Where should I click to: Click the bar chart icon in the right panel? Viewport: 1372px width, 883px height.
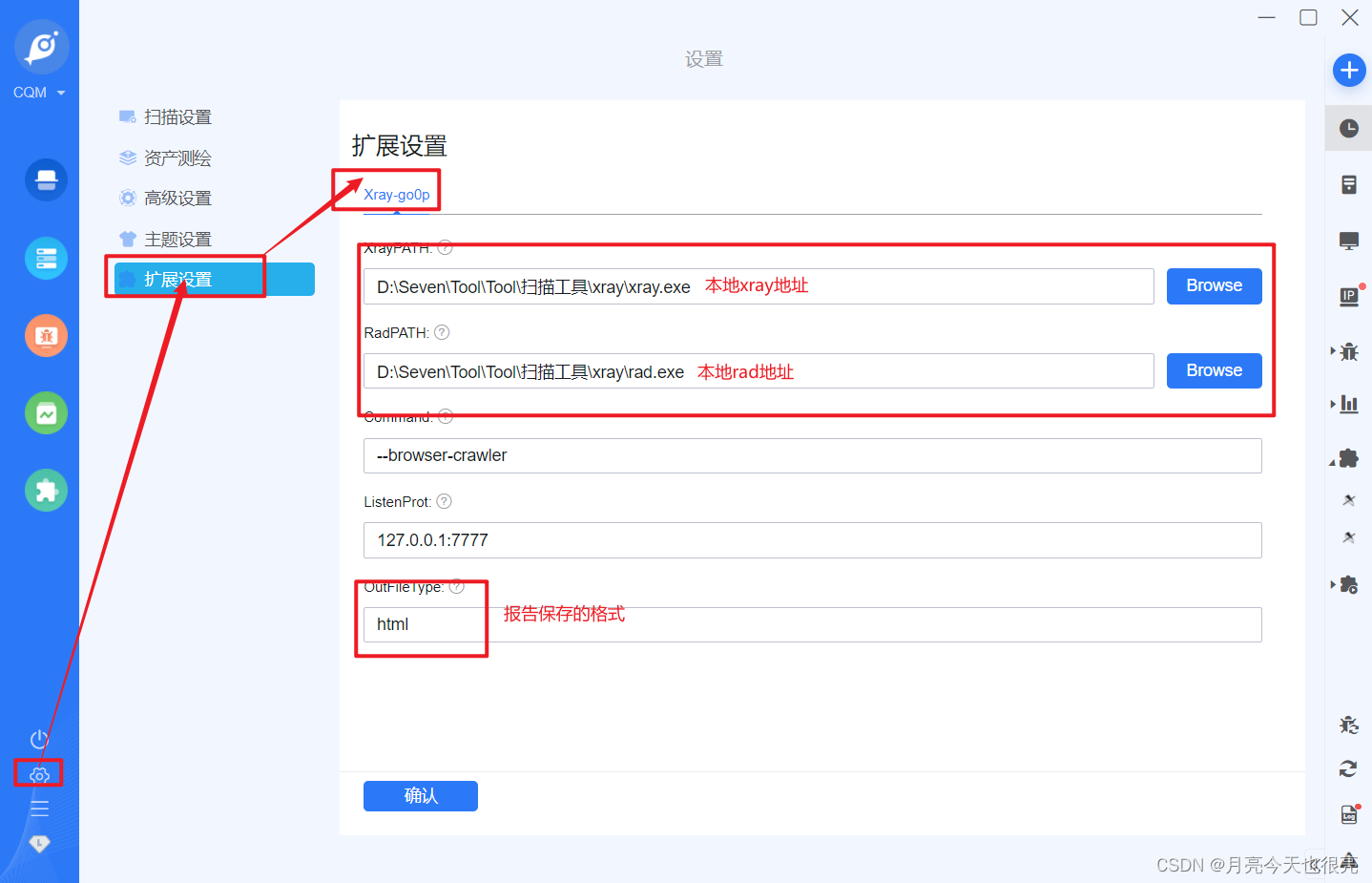1349,404
